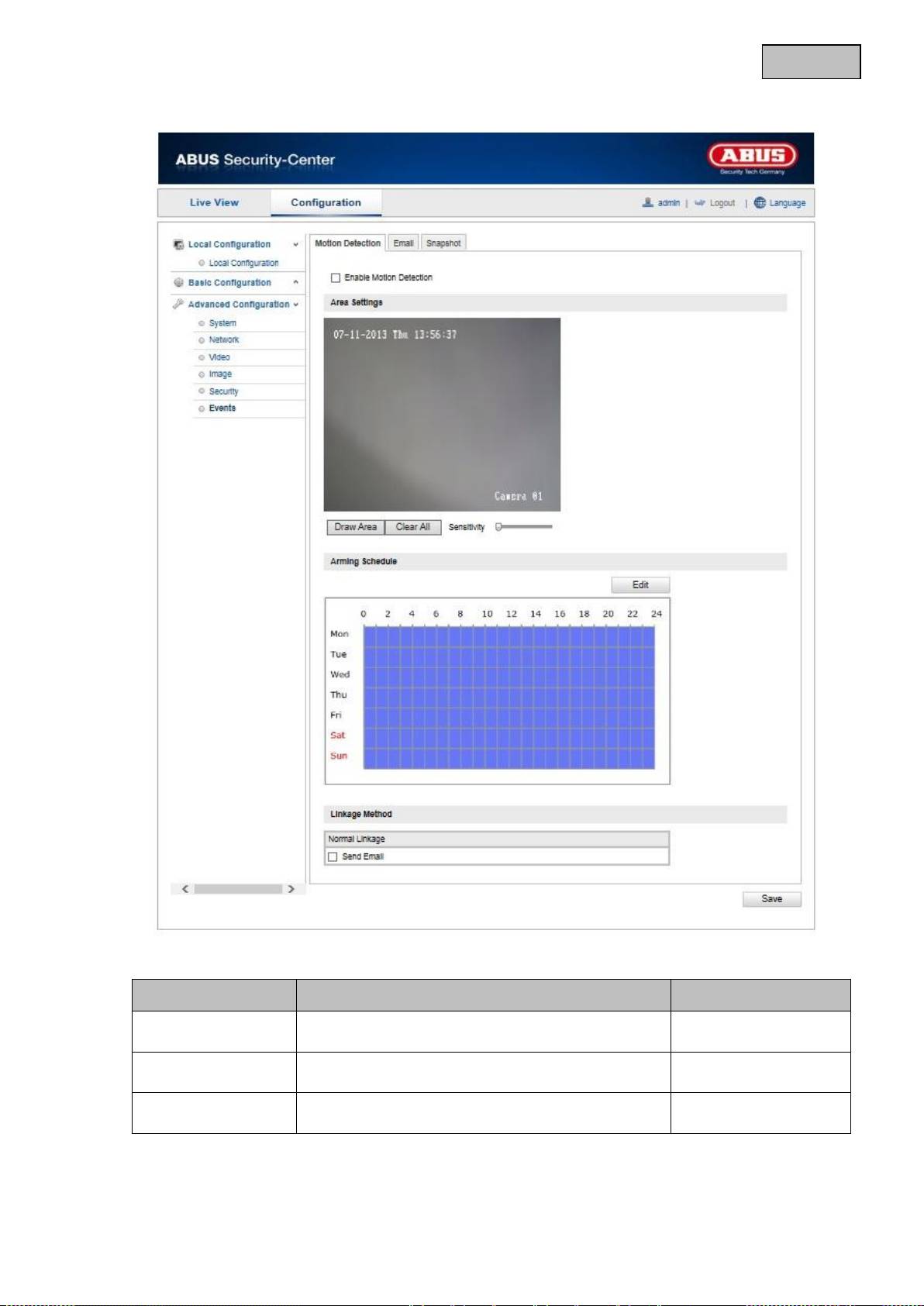Screen dimensions: 924x1306
Task: Collapse the Local Configuration section chevron
Action: click(295, 245)
